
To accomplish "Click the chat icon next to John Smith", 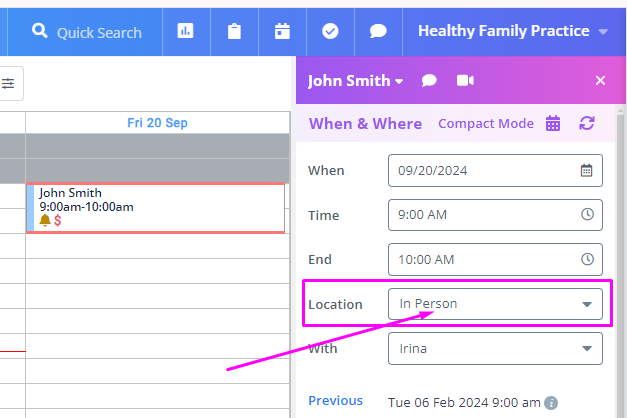I will [x=429, y=81].
